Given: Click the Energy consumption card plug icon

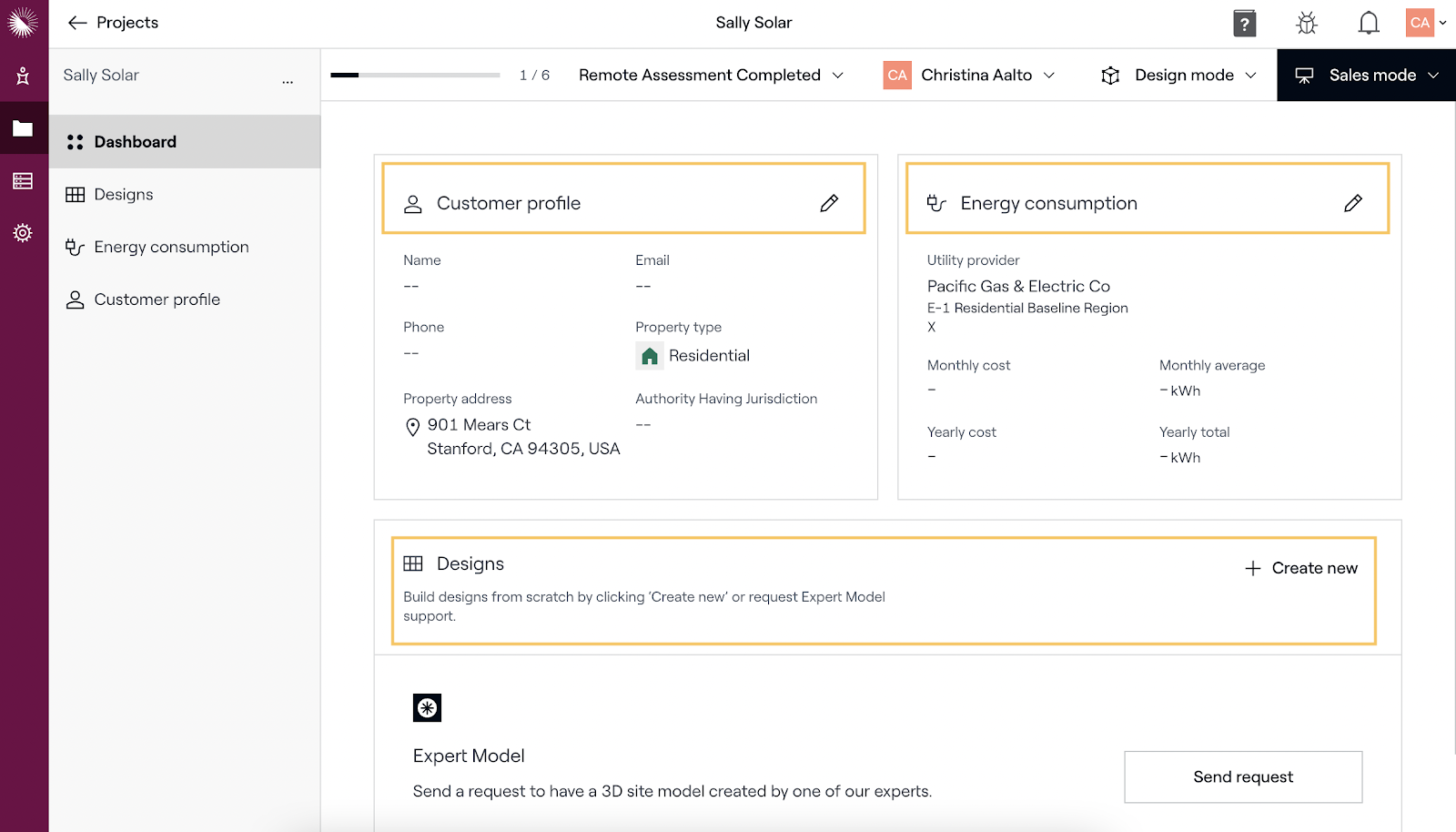Looking at the screenshot, I should coord(936,203).
